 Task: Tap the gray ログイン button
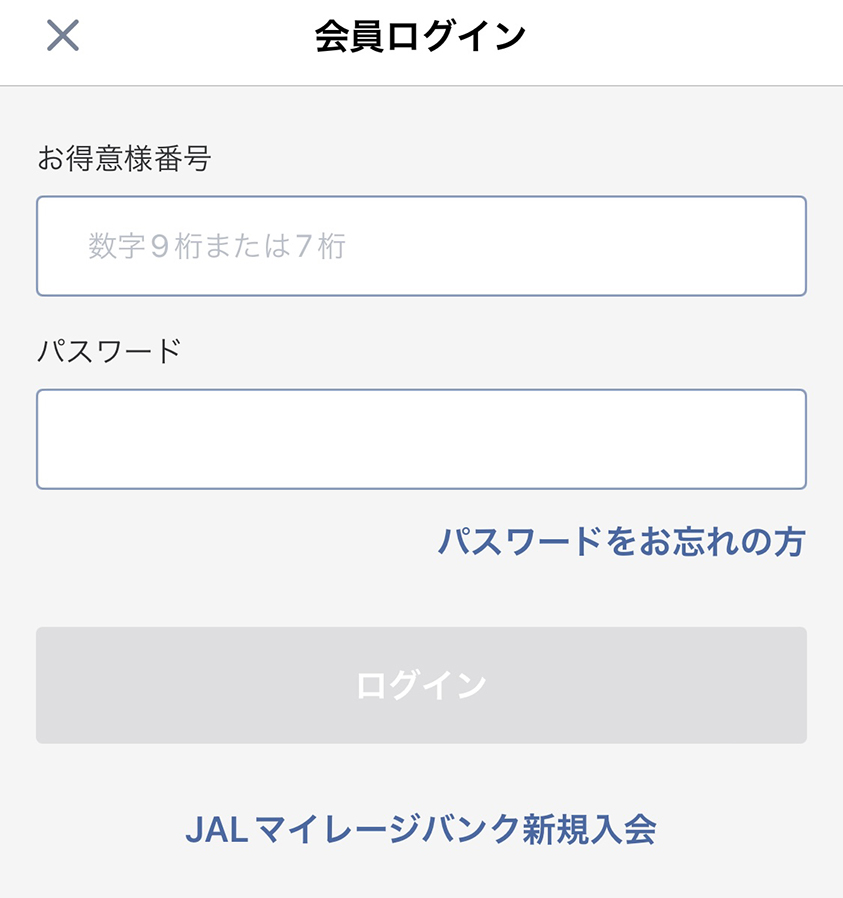pyautogui.click(x=422, y=686)
